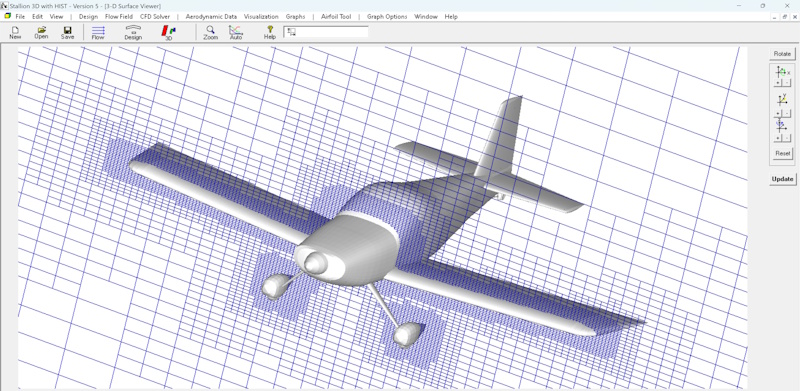Open Help from the toolbar

270,33
